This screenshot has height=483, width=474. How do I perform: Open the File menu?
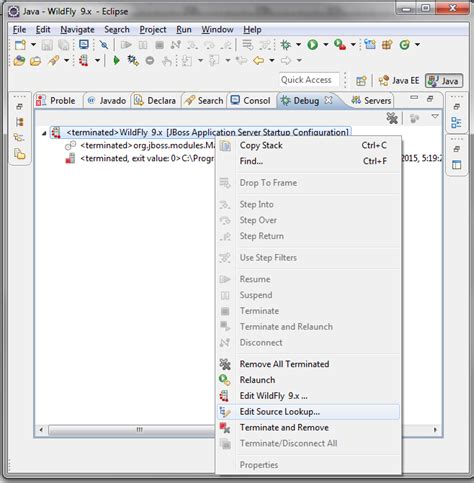coord(19,30)
